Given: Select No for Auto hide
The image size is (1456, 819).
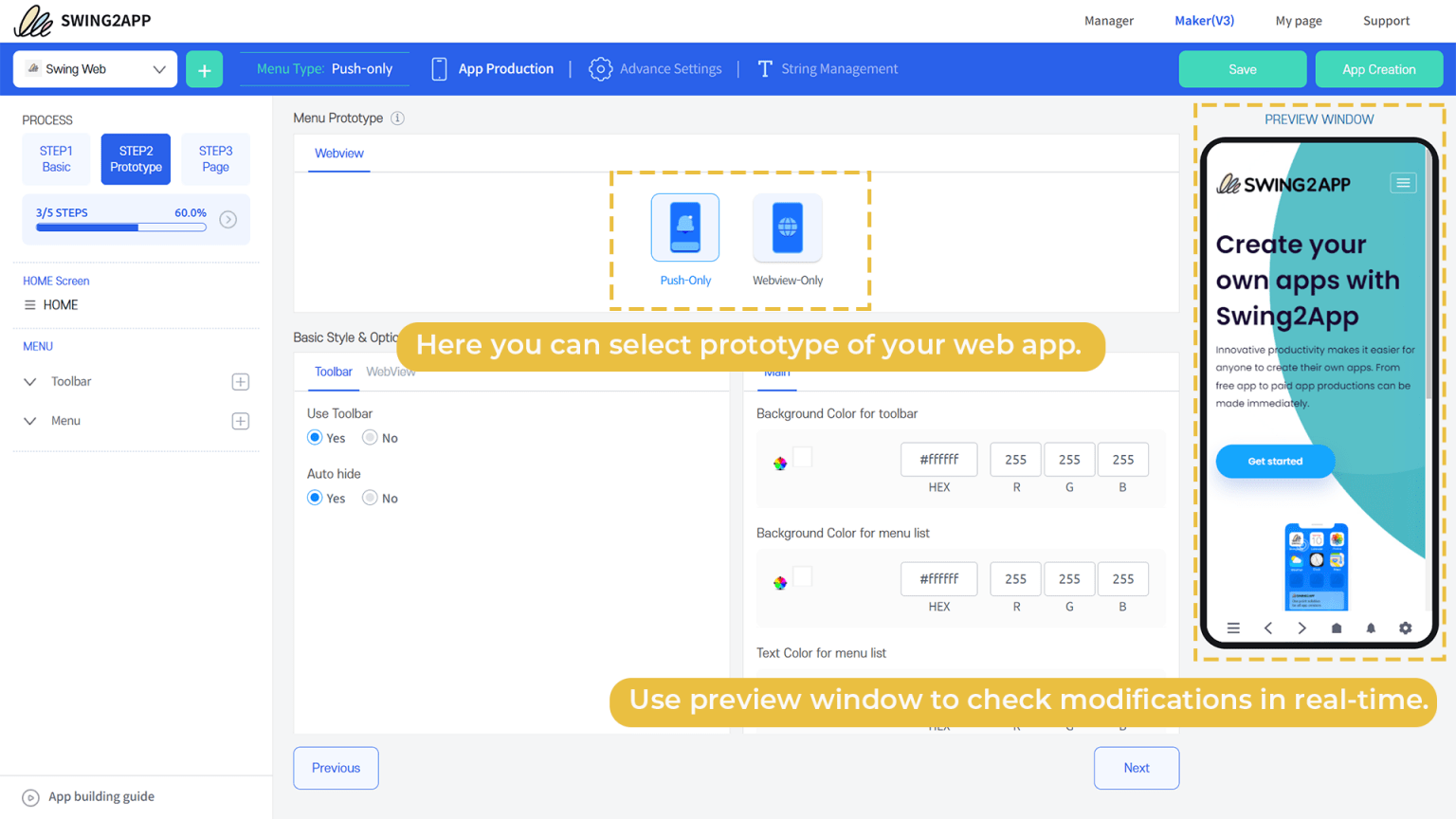Looking at the screenshot, I should click(368, 498).
